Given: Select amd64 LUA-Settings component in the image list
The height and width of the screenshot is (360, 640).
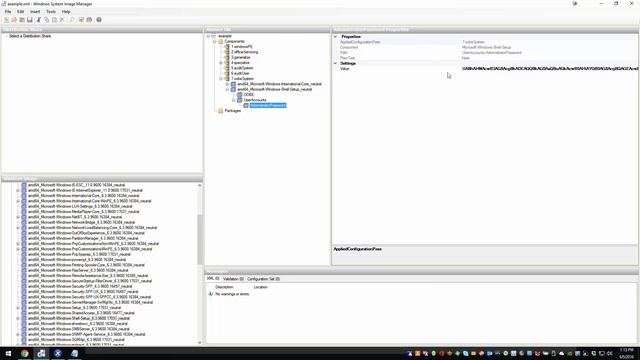Looking at the screenshot, I should point(80,206).
